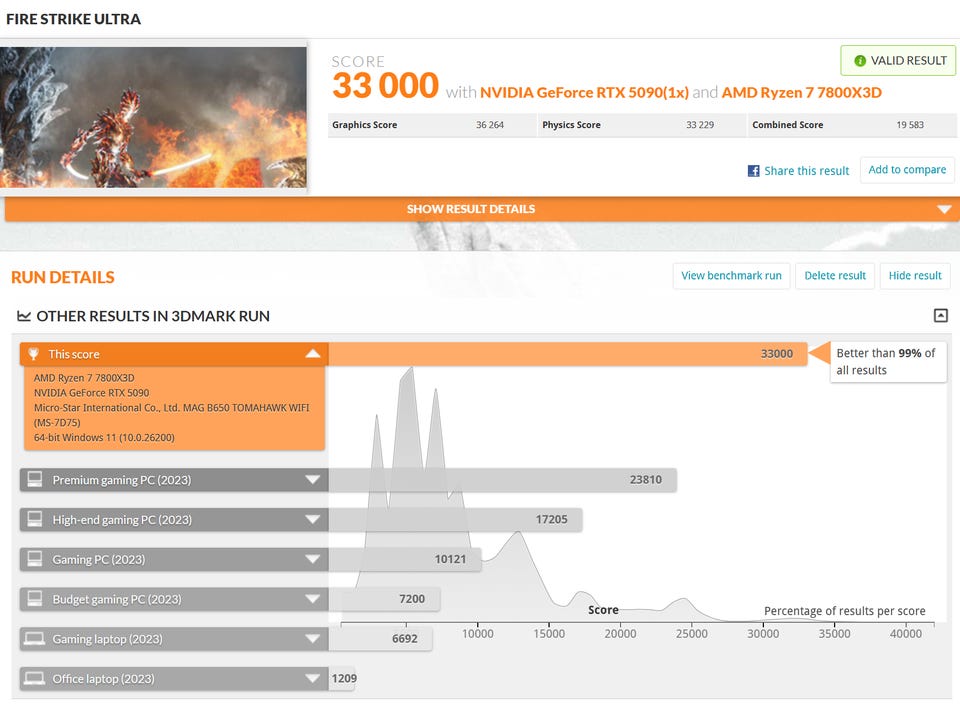
Task: Click Hide result button
Action: pos(915,275)
